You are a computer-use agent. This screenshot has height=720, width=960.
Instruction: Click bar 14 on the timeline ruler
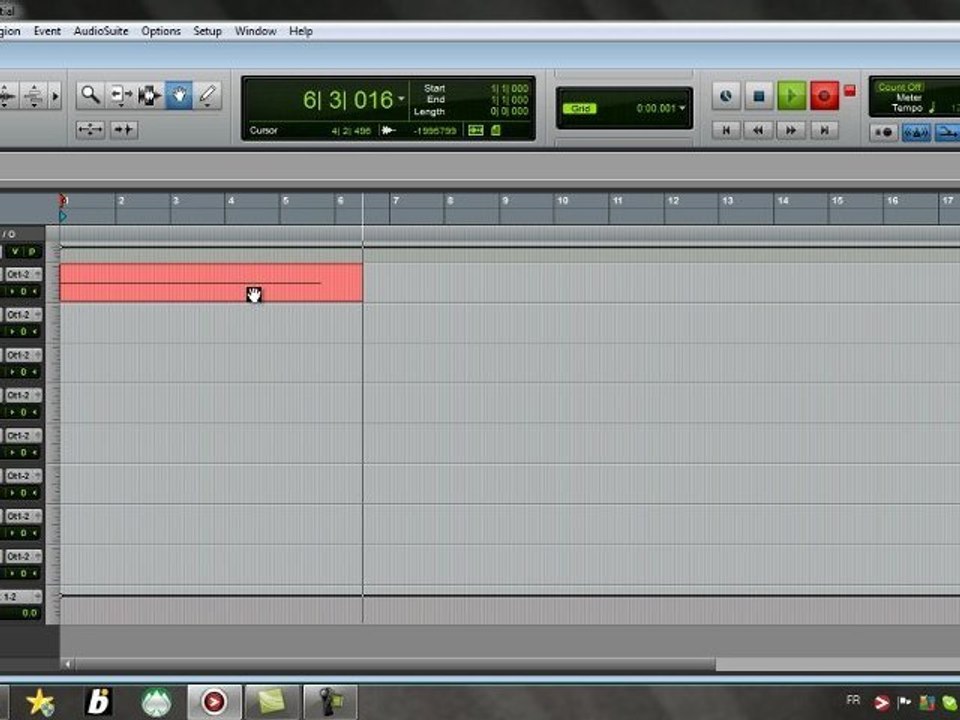pyautogui.click(x=782, y=200)
